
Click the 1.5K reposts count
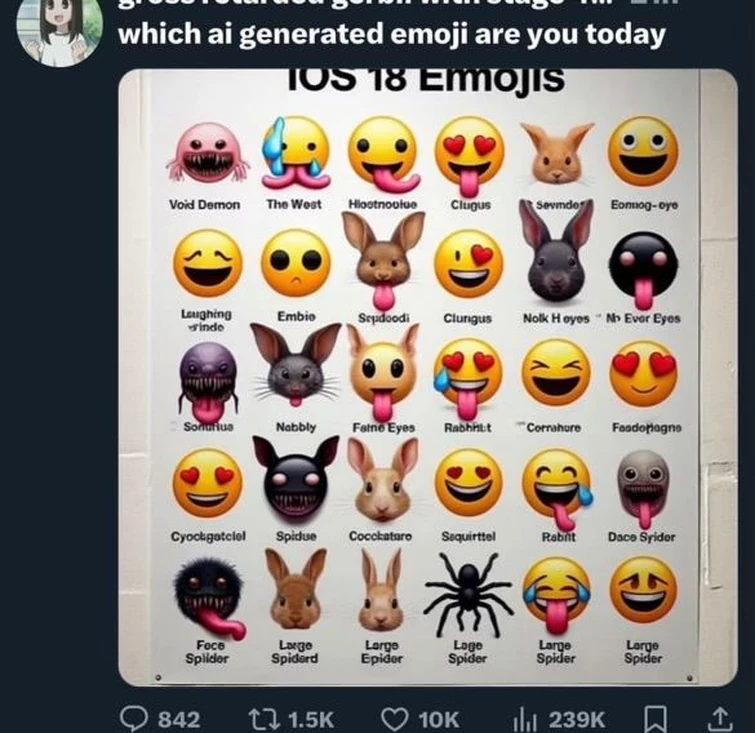pyautogui.click(x=310, y=719)
